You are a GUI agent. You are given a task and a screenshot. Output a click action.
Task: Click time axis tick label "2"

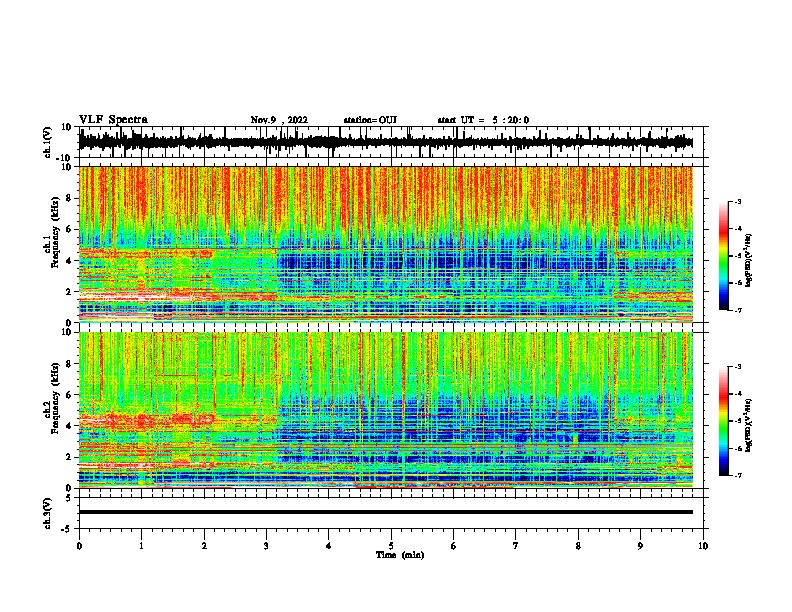pyautogui.click(x=204, y=546)
